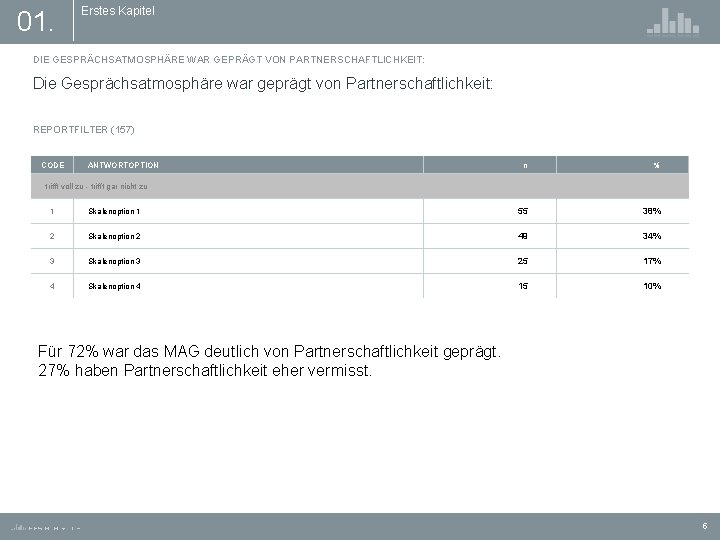The height and width of the screenshot is (540, 720).
Task: Select the uppercase question heading about Gesprächsatmosphäre
Action: click(x=229, y=60)
